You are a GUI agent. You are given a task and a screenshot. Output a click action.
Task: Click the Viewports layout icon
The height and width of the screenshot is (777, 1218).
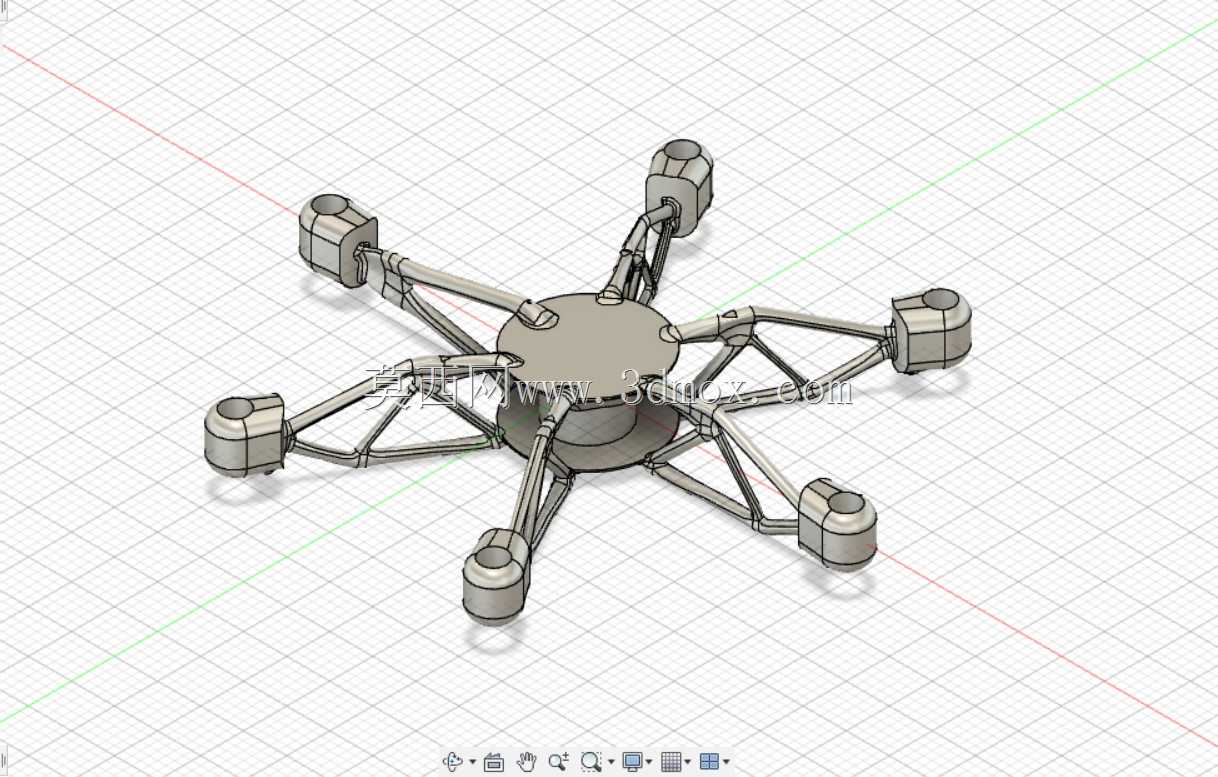pyautogui.click(x=709, y=762)
